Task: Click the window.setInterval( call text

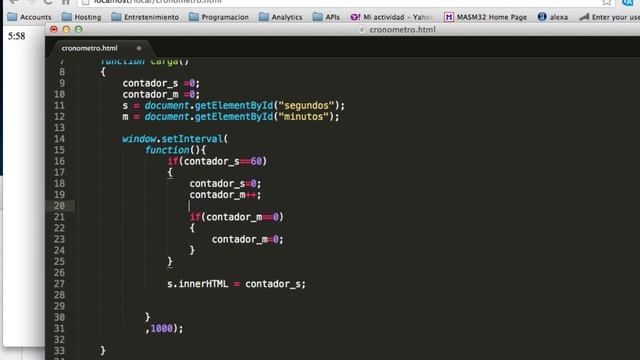Action: point(175,139)
